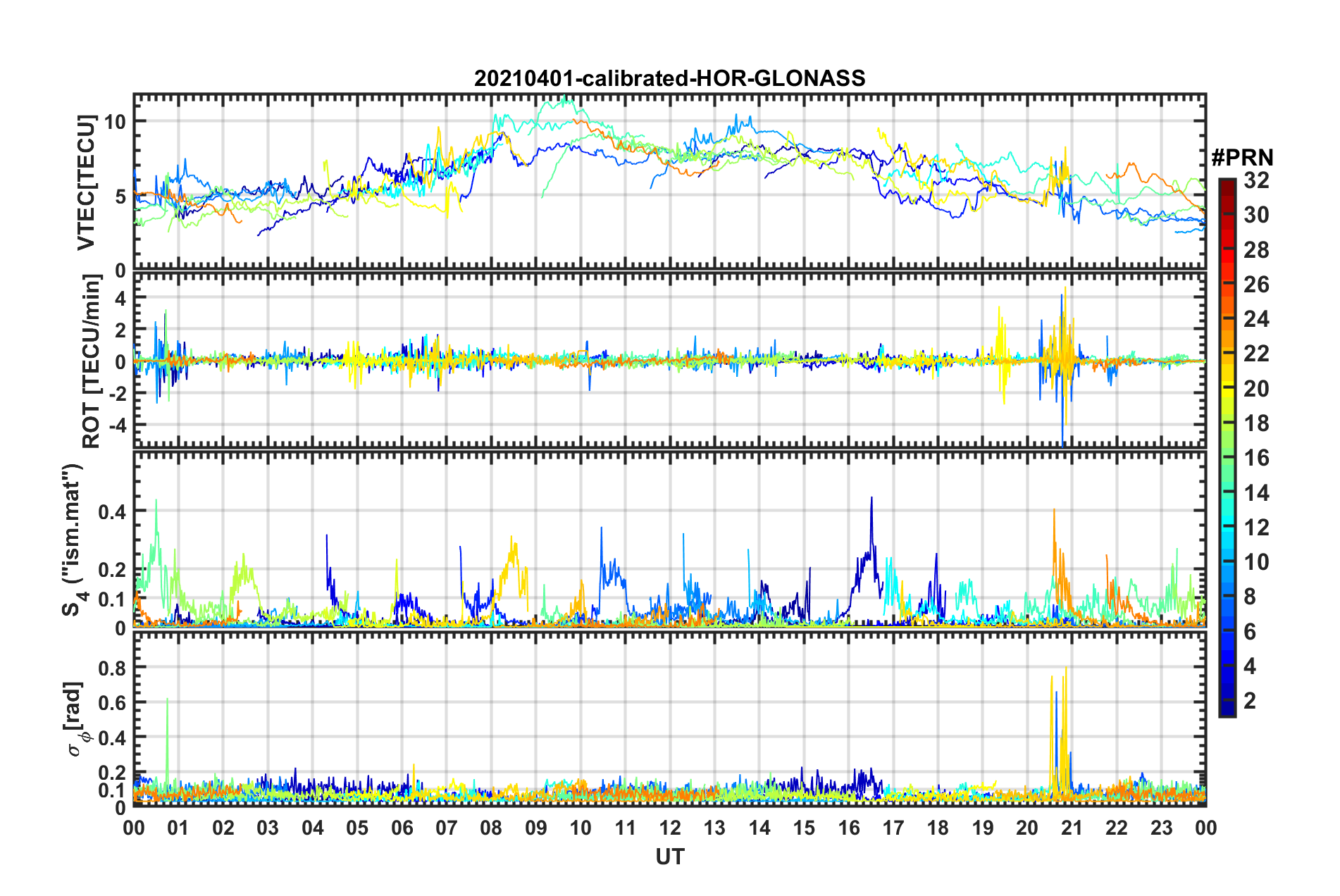Select the VTEC[TECU] y-axis label
Screen dimensions: 1340x896
86,182
